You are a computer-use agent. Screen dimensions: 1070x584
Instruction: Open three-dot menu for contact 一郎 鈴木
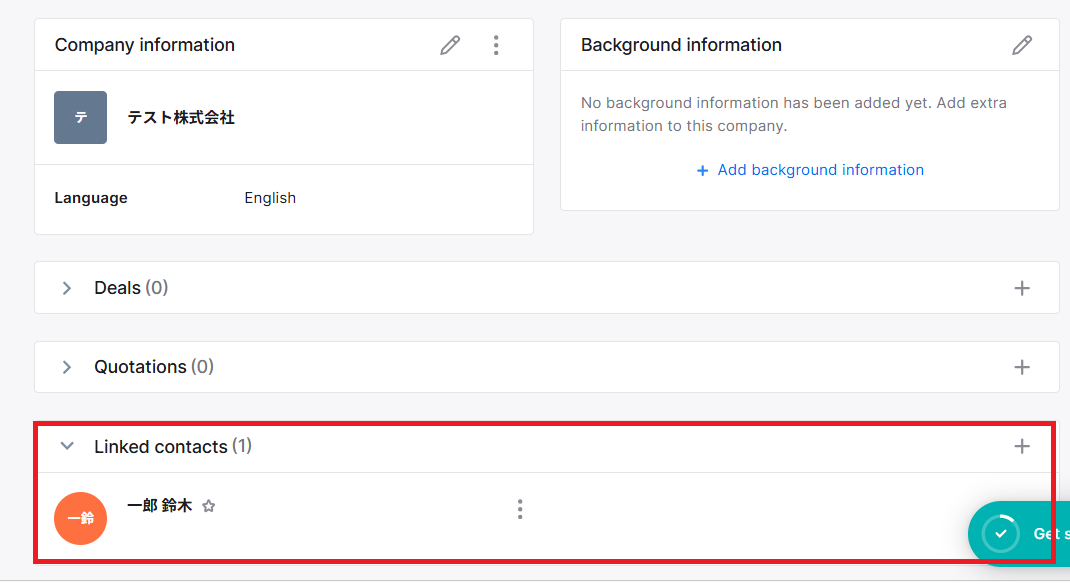tap(519, 509)
